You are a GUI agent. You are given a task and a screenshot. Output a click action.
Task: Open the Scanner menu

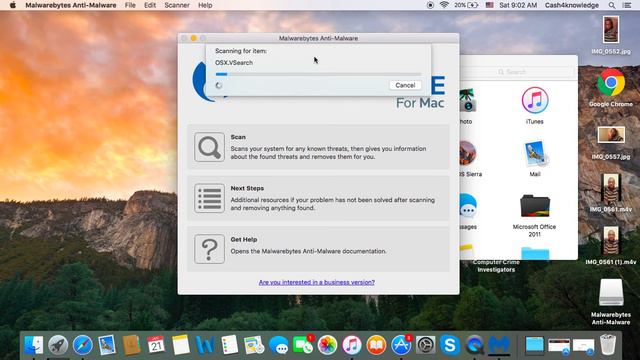point(177,5)
